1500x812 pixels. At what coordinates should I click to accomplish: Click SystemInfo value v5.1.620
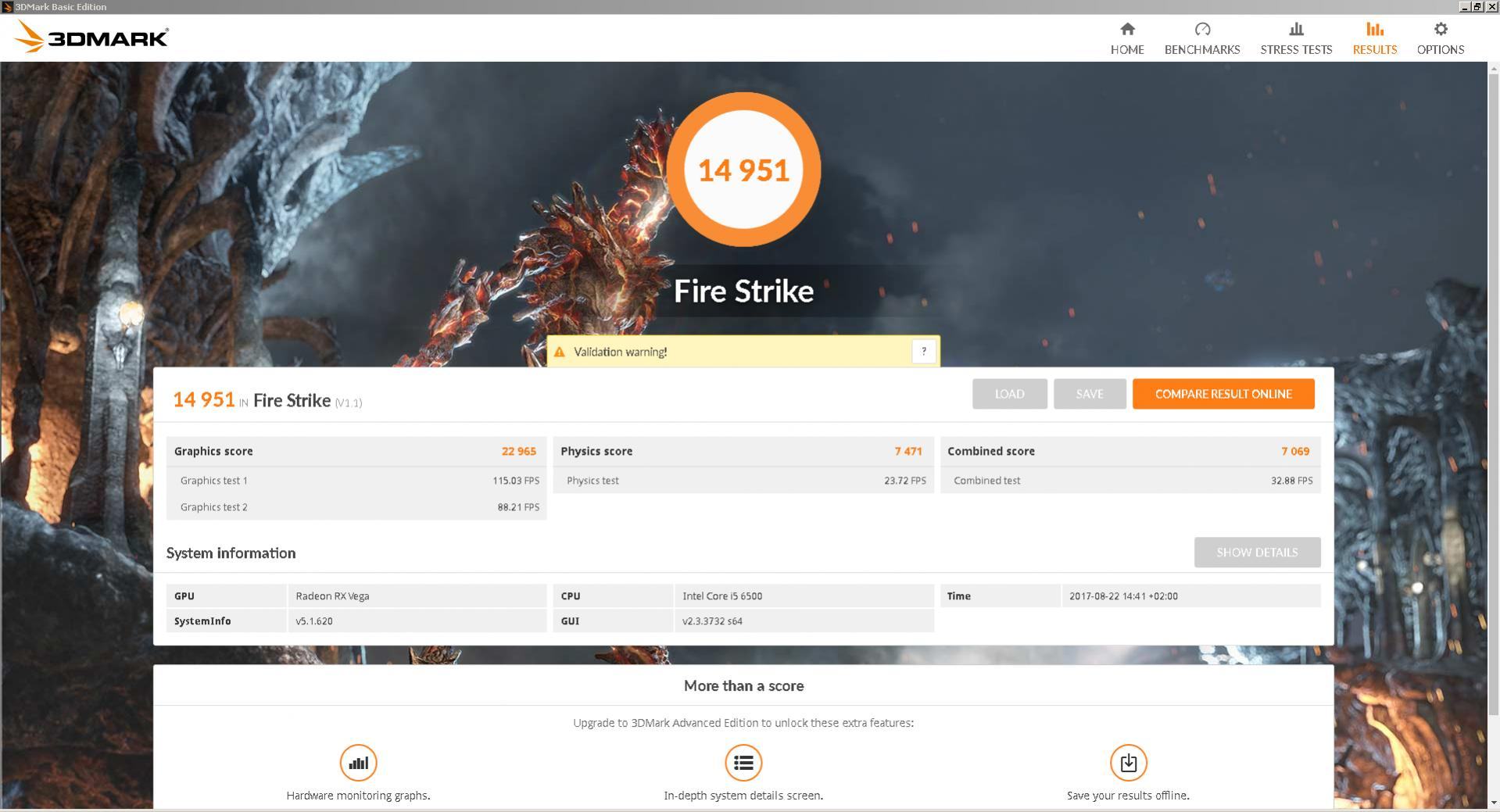coord(313,621)
